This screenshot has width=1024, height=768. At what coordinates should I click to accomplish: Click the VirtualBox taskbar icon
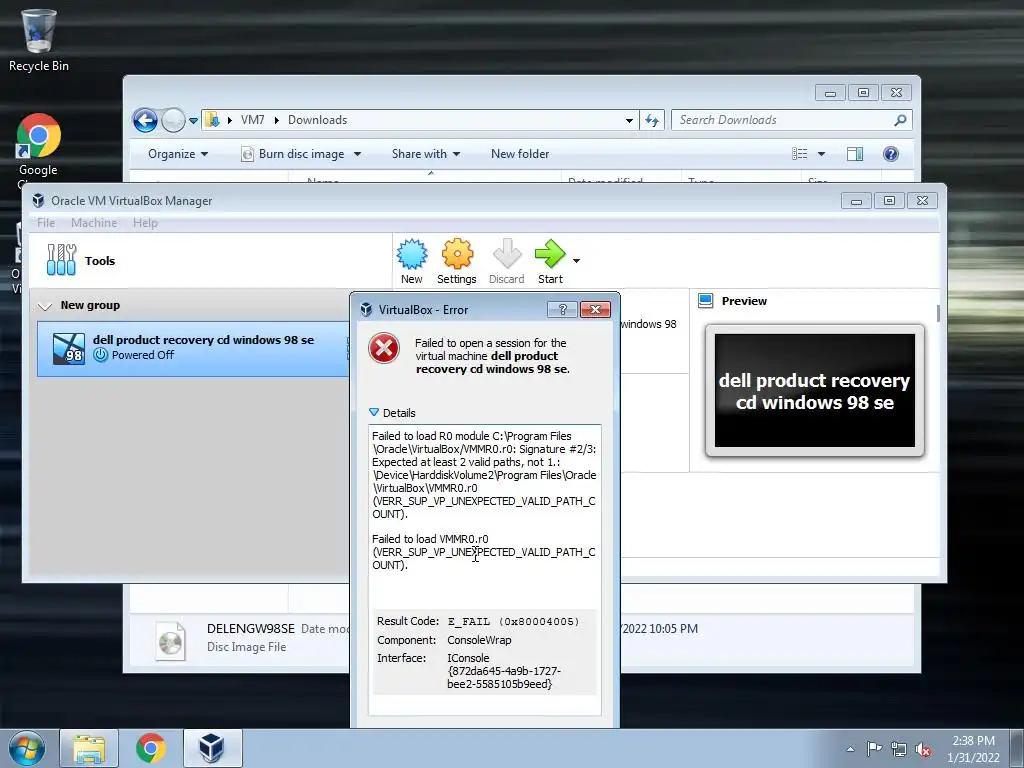point(212,748)
